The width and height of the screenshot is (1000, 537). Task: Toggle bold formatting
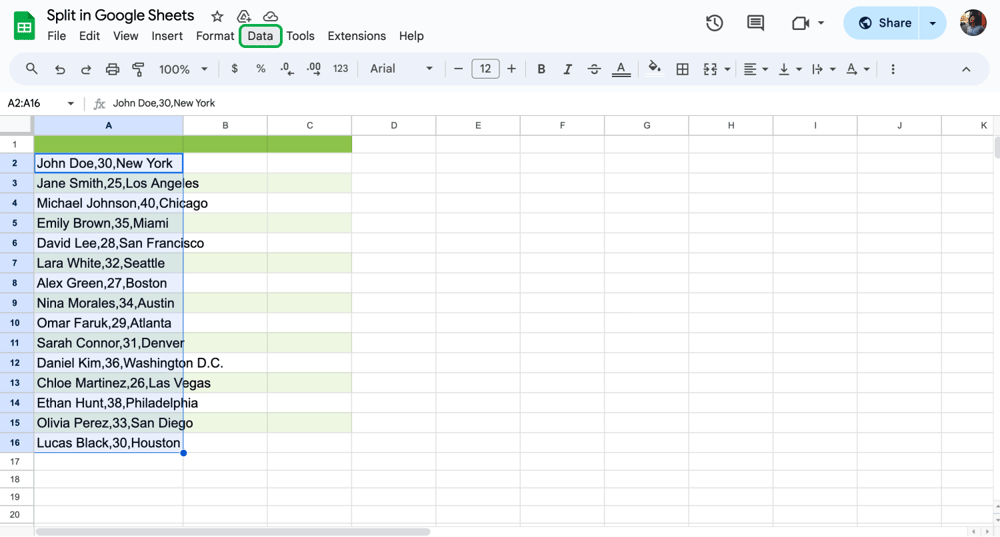click(x=541, y=69)
